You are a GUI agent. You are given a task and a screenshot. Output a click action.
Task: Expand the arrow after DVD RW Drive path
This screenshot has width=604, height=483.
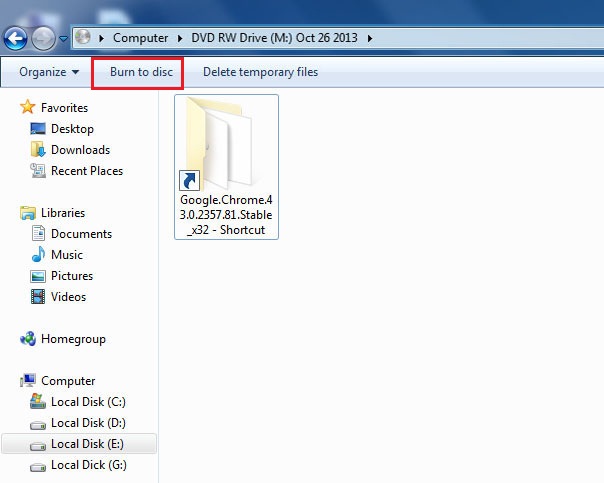(370, 38)
